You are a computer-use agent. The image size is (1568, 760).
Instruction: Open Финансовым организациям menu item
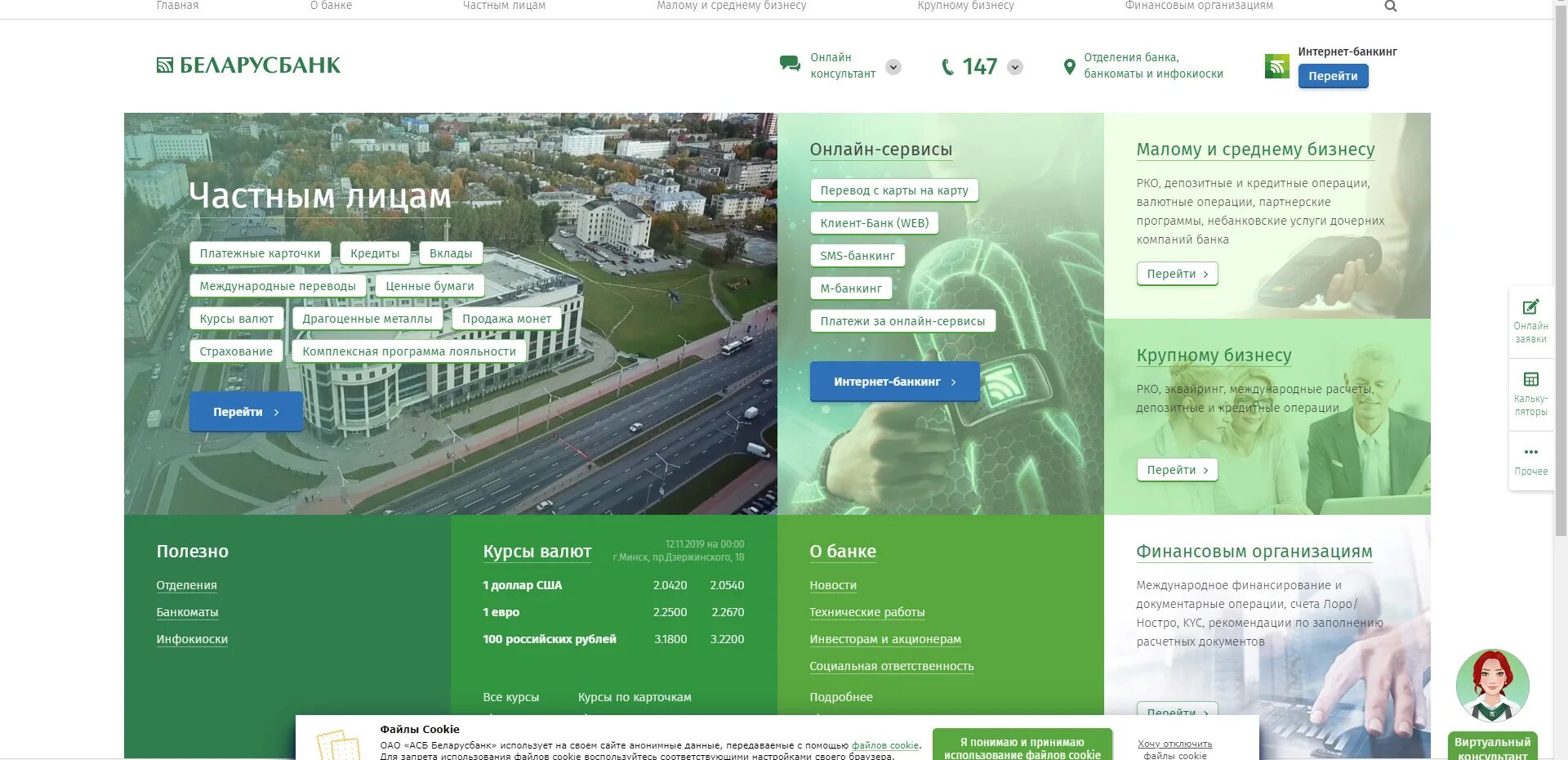pyautogui.click(x=1199, y=6)
